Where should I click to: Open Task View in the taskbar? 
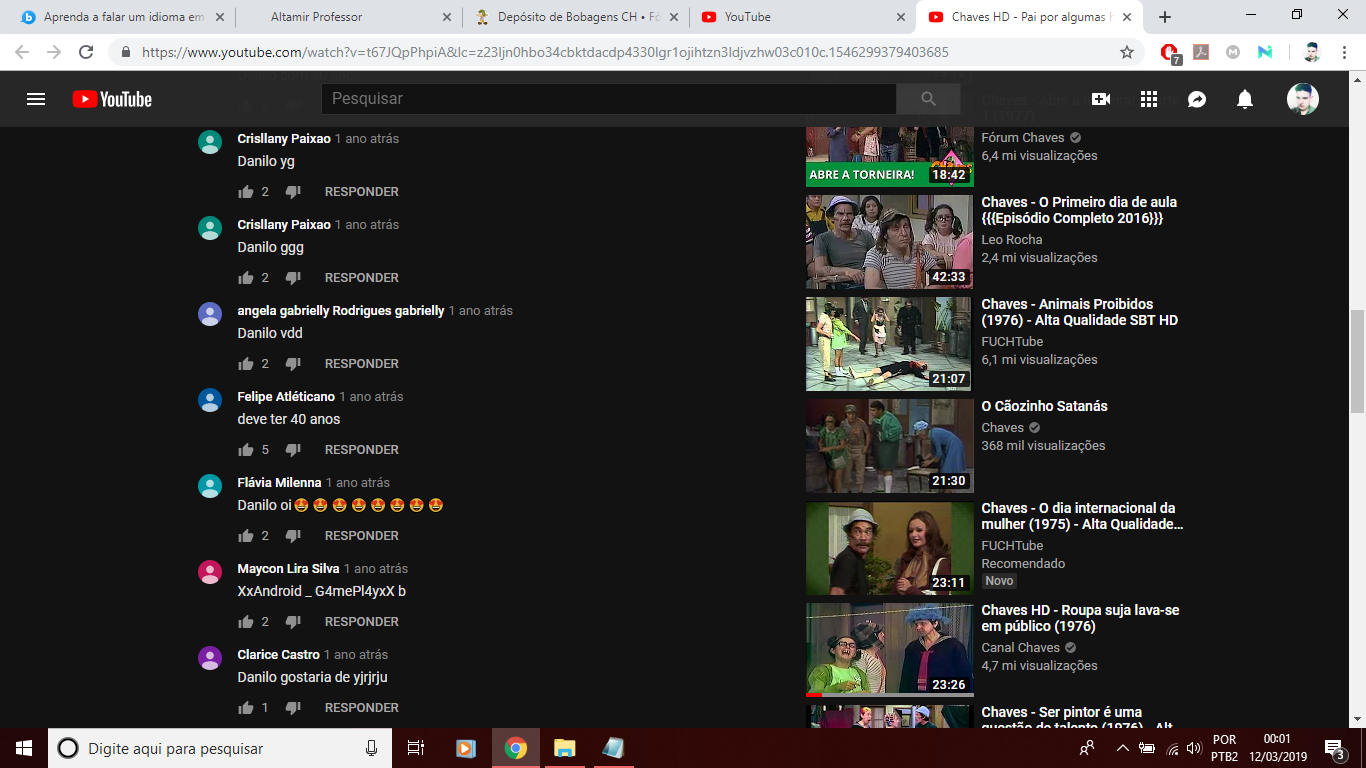pos(416,748)
